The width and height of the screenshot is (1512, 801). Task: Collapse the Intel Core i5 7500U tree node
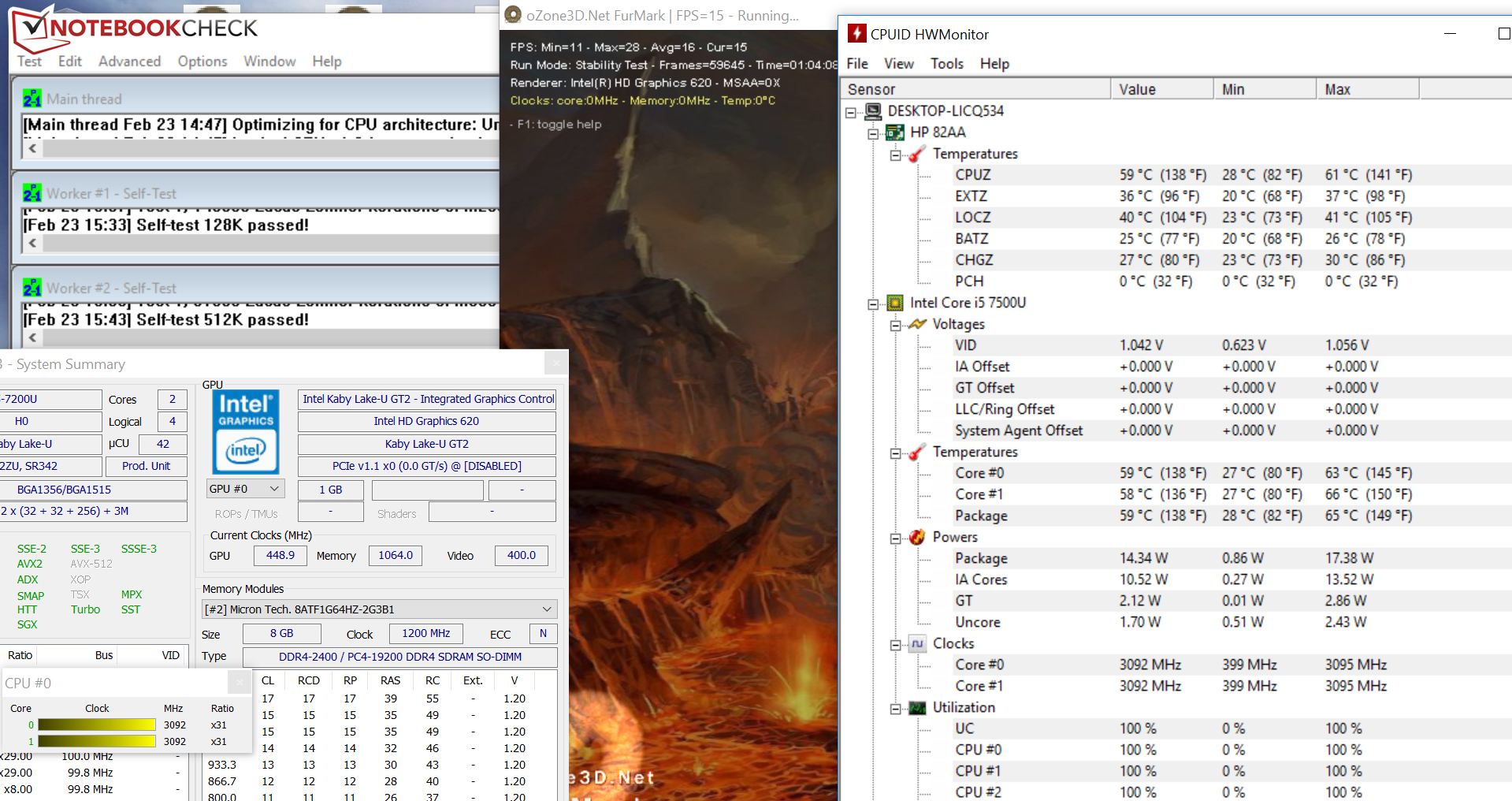[873, 304]
